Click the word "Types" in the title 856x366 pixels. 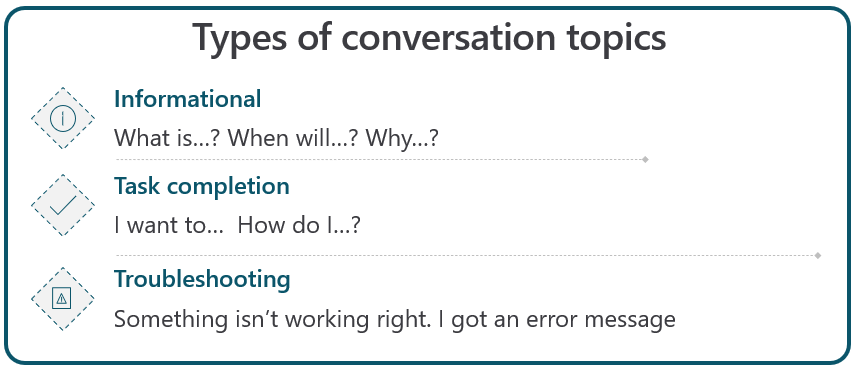pyautogui.click(x=241, y=39)
